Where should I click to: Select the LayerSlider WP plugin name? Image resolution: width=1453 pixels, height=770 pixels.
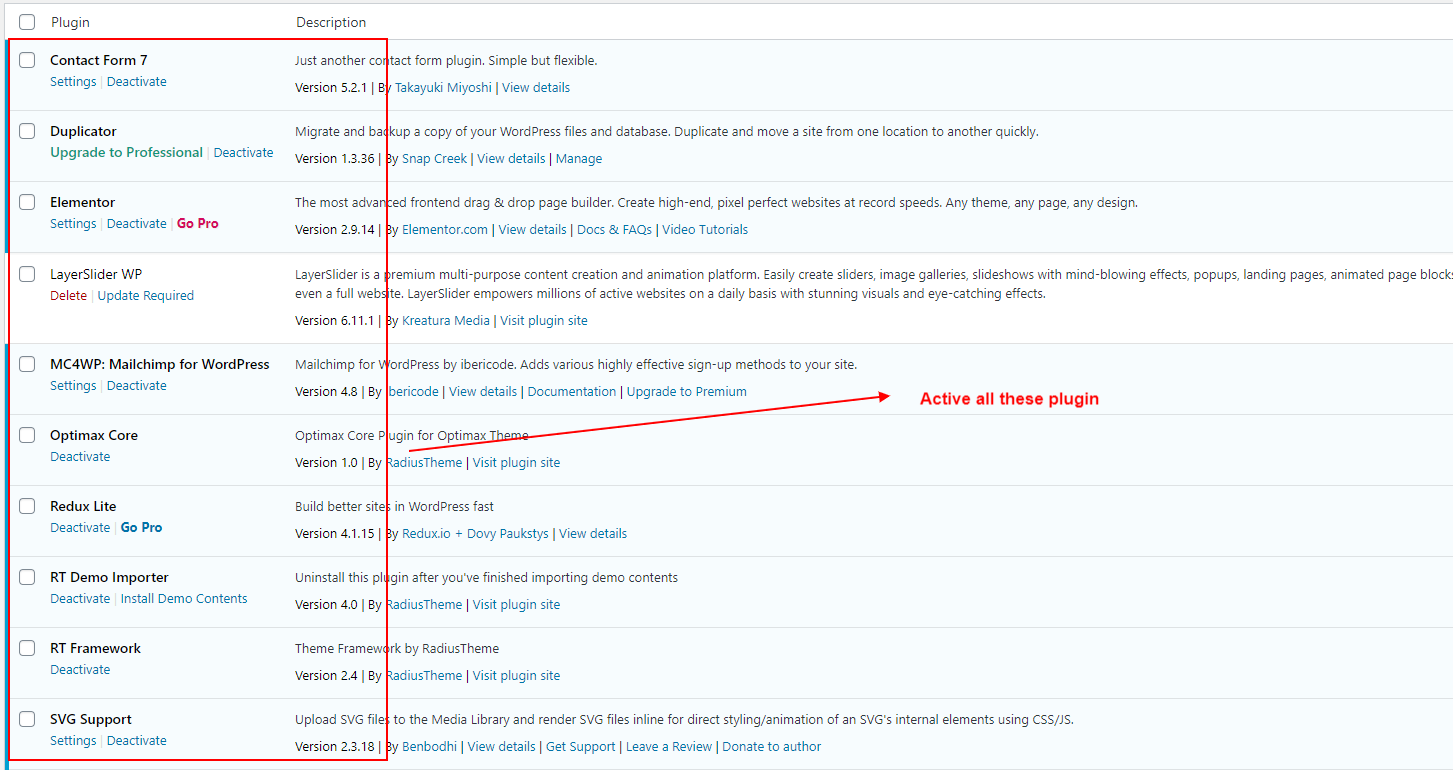96,274
